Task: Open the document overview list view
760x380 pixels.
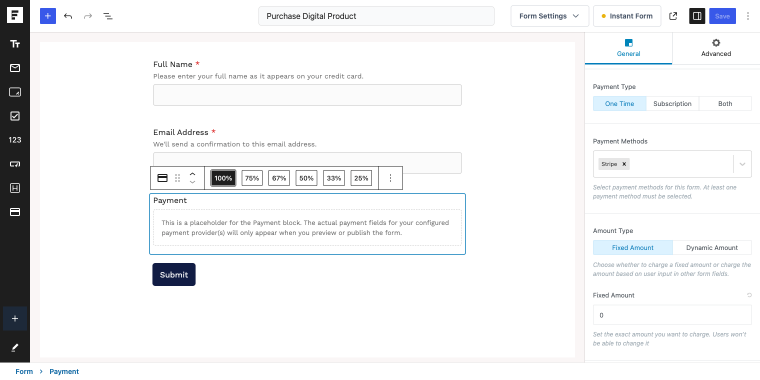Action: [x=108, y=16]
